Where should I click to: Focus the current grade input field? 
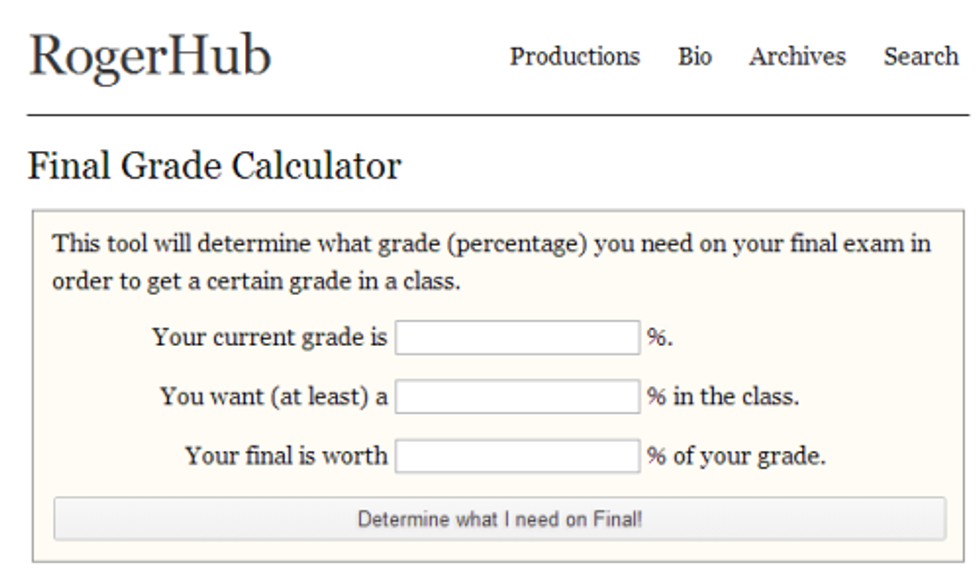point(517,338)
